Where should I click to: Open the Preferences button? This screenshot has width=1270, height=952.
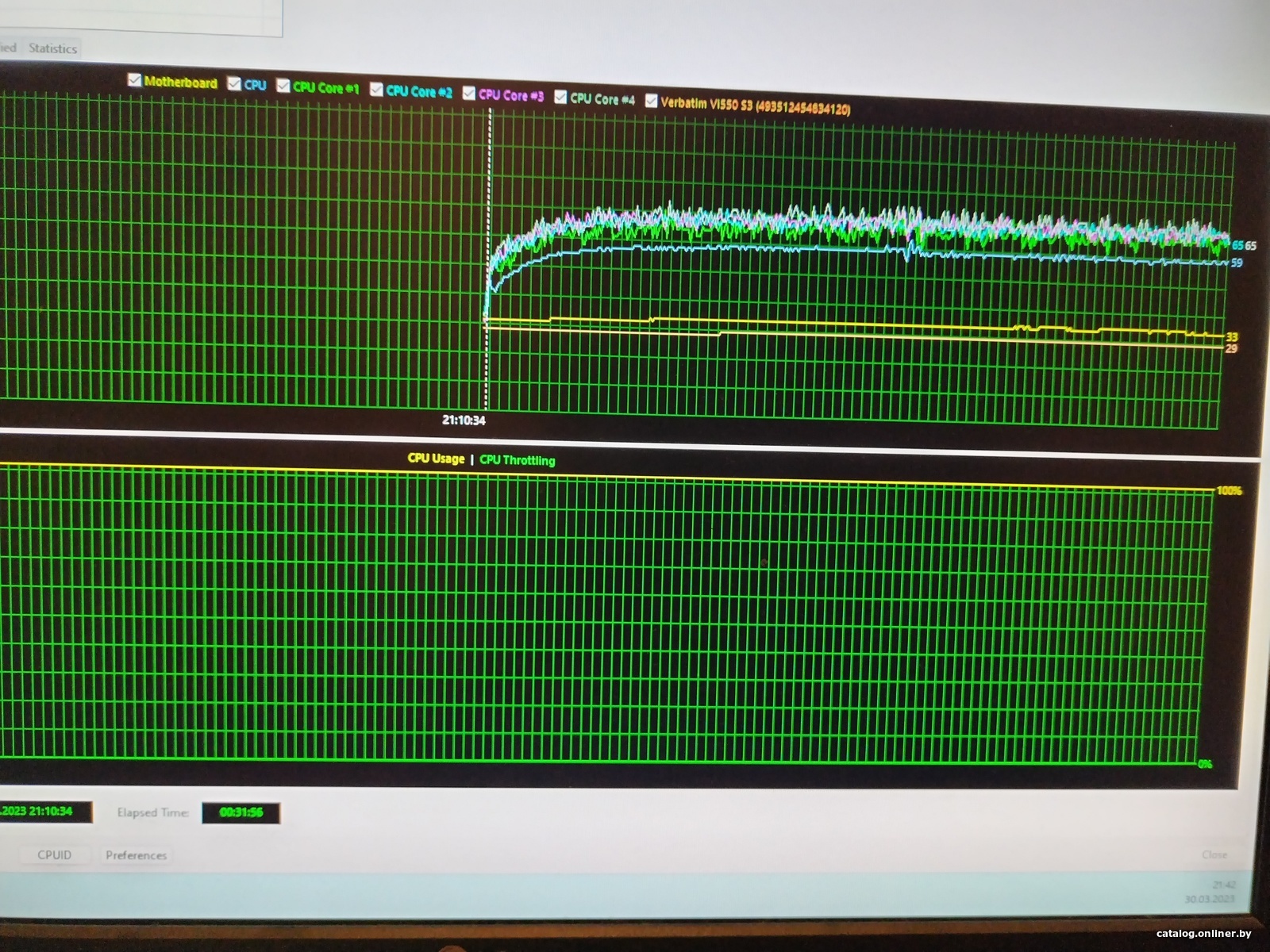click(x=137, y=855)
